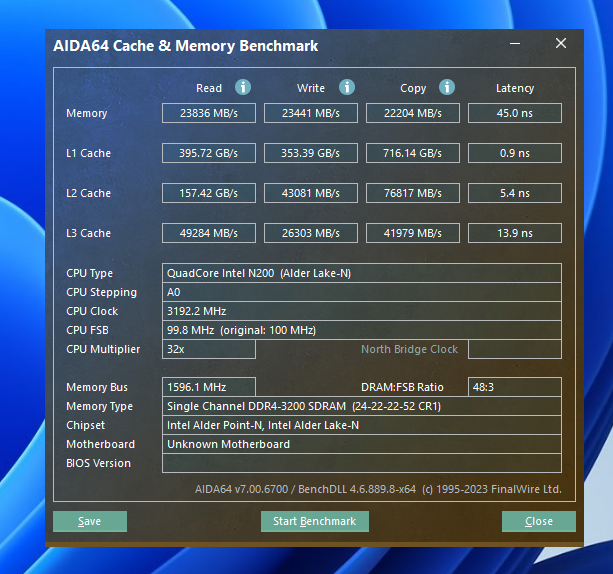Click the L3 Cache row label

[x=88, y=233]
